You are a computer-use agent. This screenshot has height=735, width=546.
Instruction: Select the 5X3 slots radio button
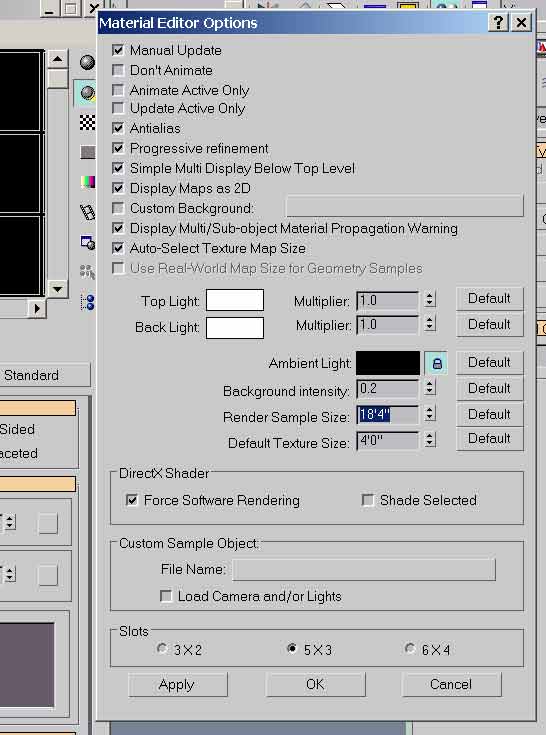pos(292,648)
